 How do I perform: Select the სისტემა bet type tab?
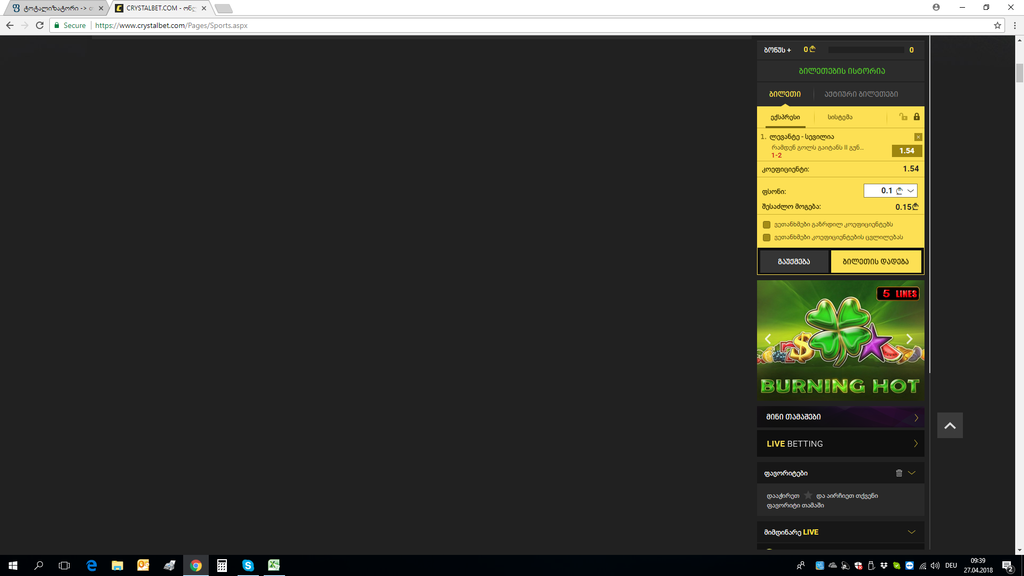point(840,118)
